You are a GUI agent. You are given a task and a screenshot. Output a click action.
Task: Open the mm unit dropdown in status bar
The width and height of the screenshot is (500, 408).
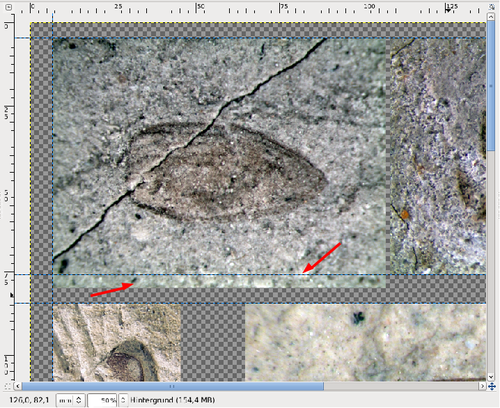70,400
